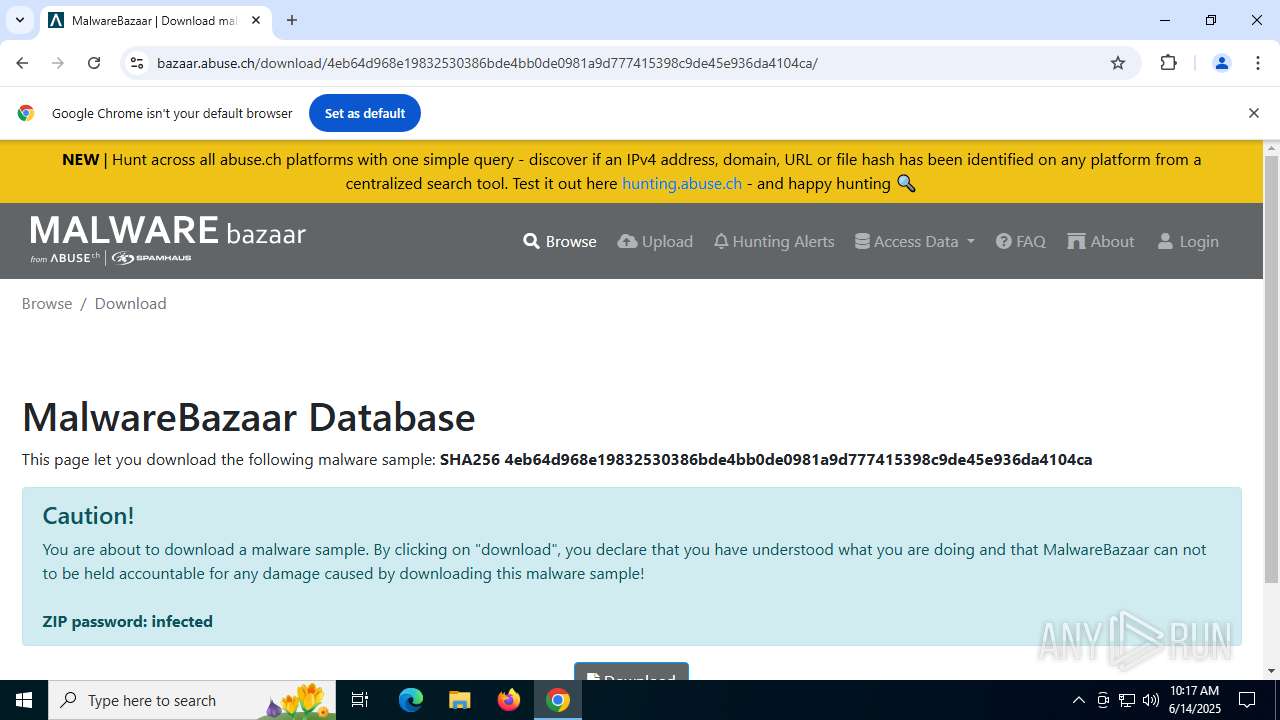Image resolution: width=1280 pixels, height=720 pixels.
Task: Click the Download breadcrumb
Action: 130,303
